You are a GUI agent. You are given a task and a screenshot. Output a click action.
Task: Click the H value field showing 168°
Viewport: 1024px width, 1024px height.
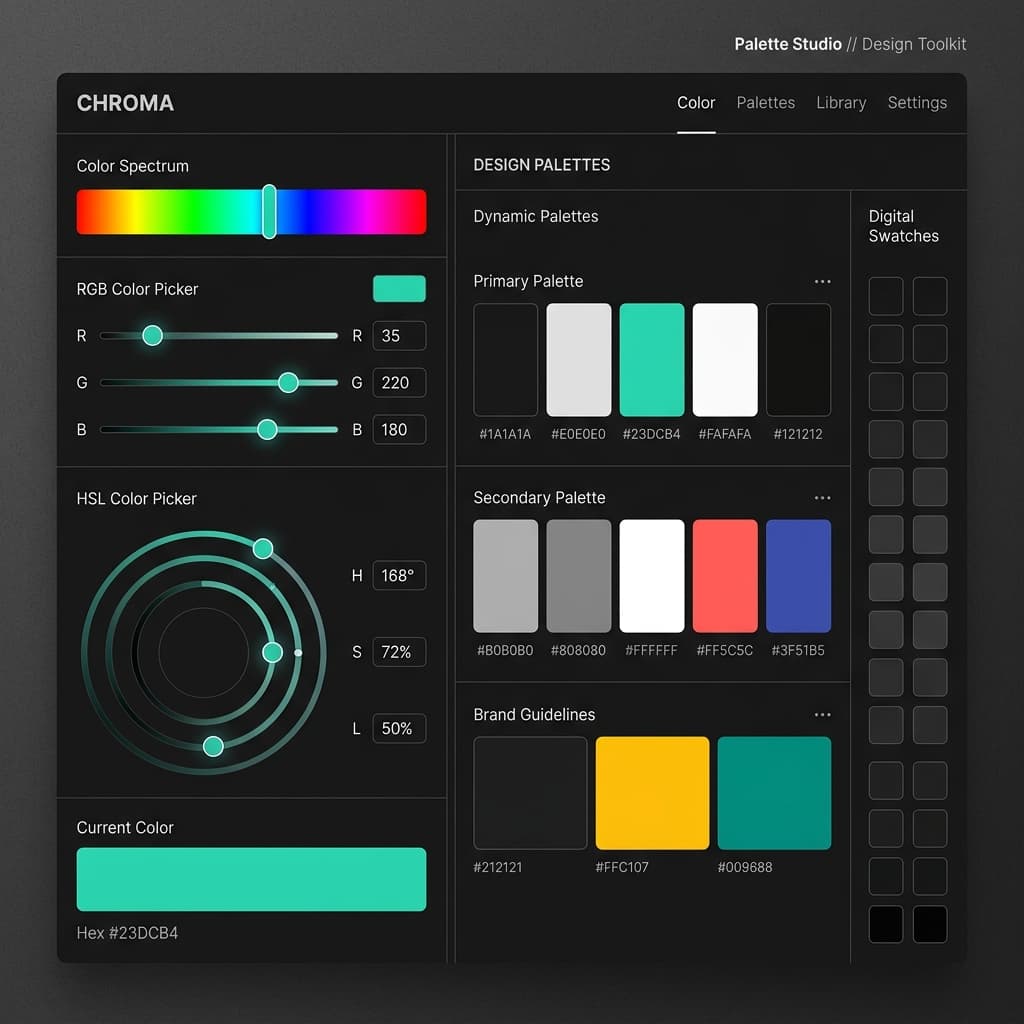click(x=399, y=575)
